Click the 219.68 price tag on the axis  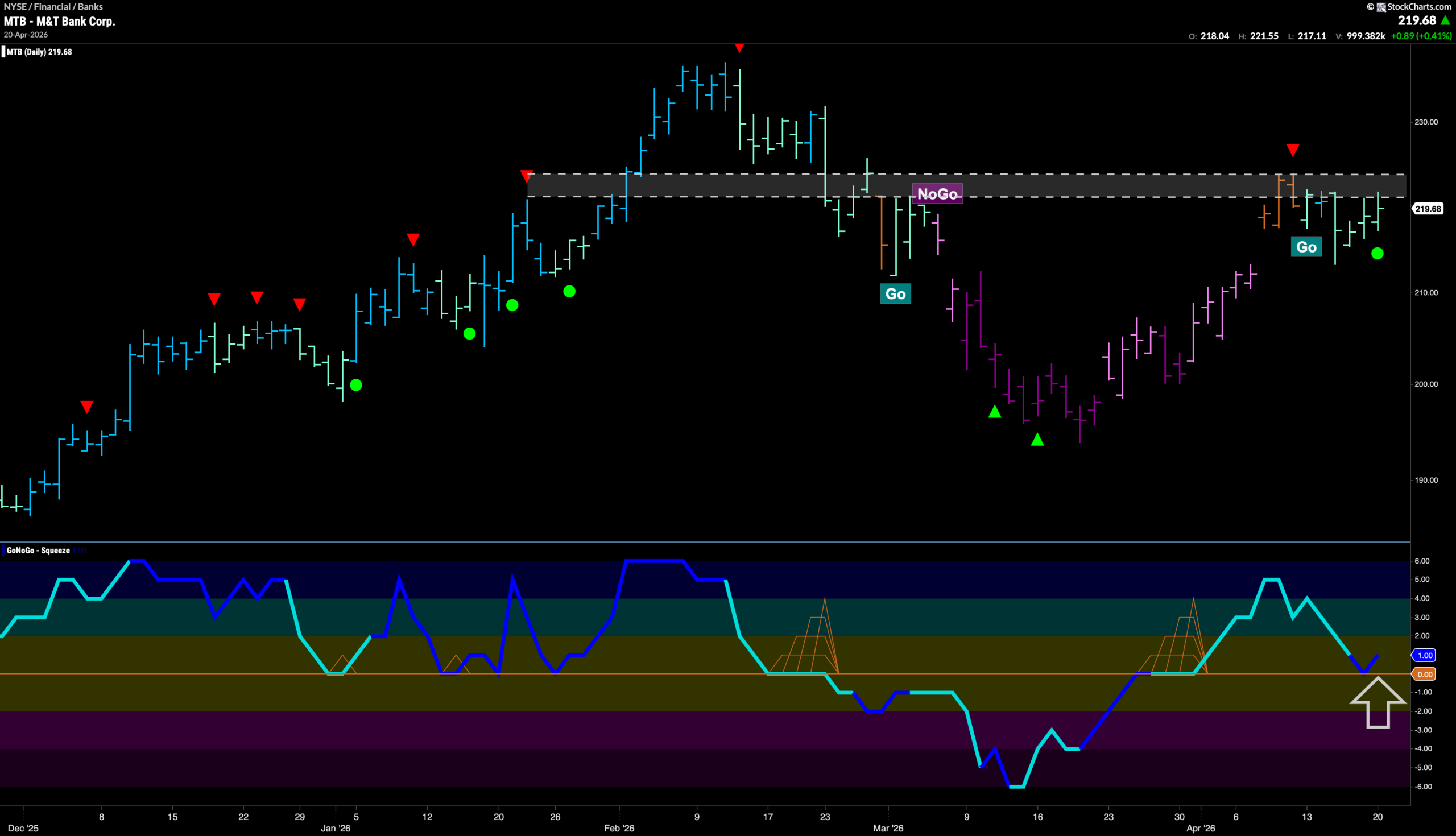1428,208
